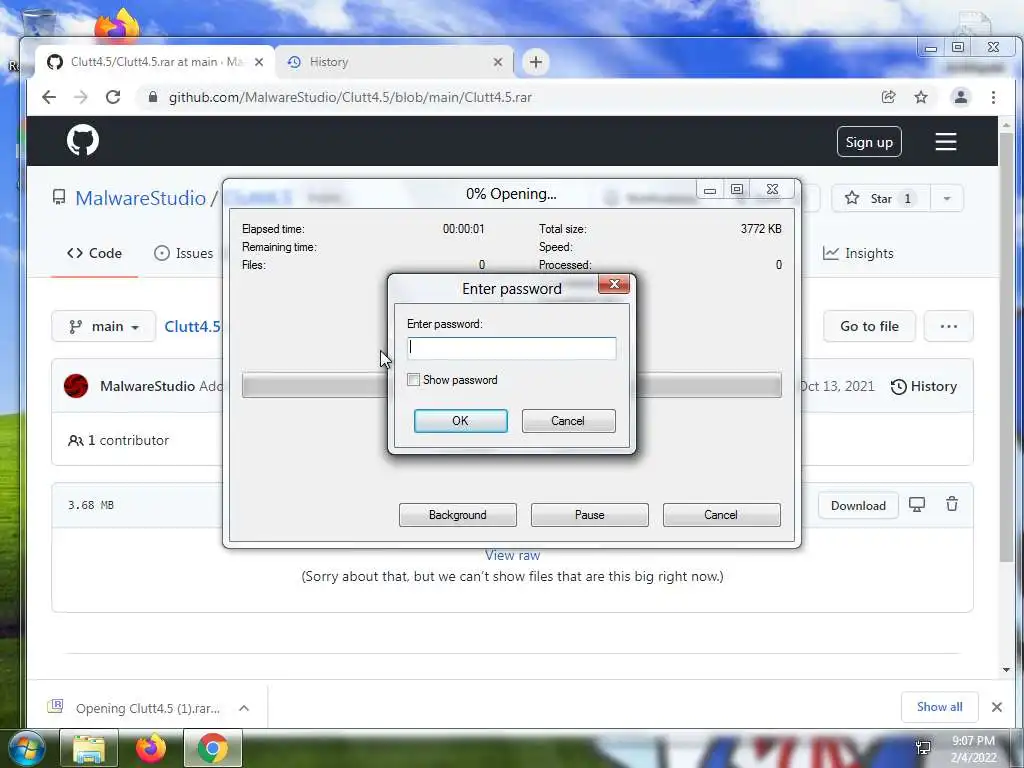
Task: Reload the GitHub page
Action: click(113, 97)
